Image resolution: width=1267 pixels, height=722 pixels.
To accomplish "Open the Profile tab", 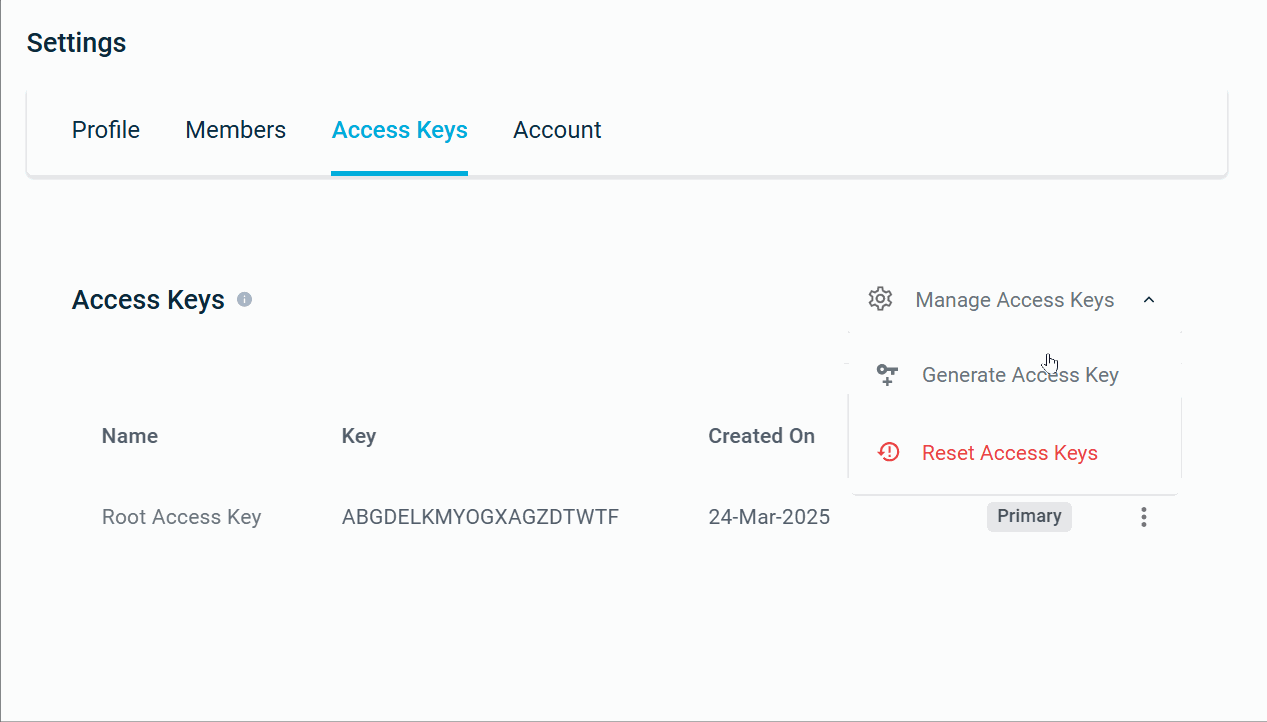I will pos(106,130).
